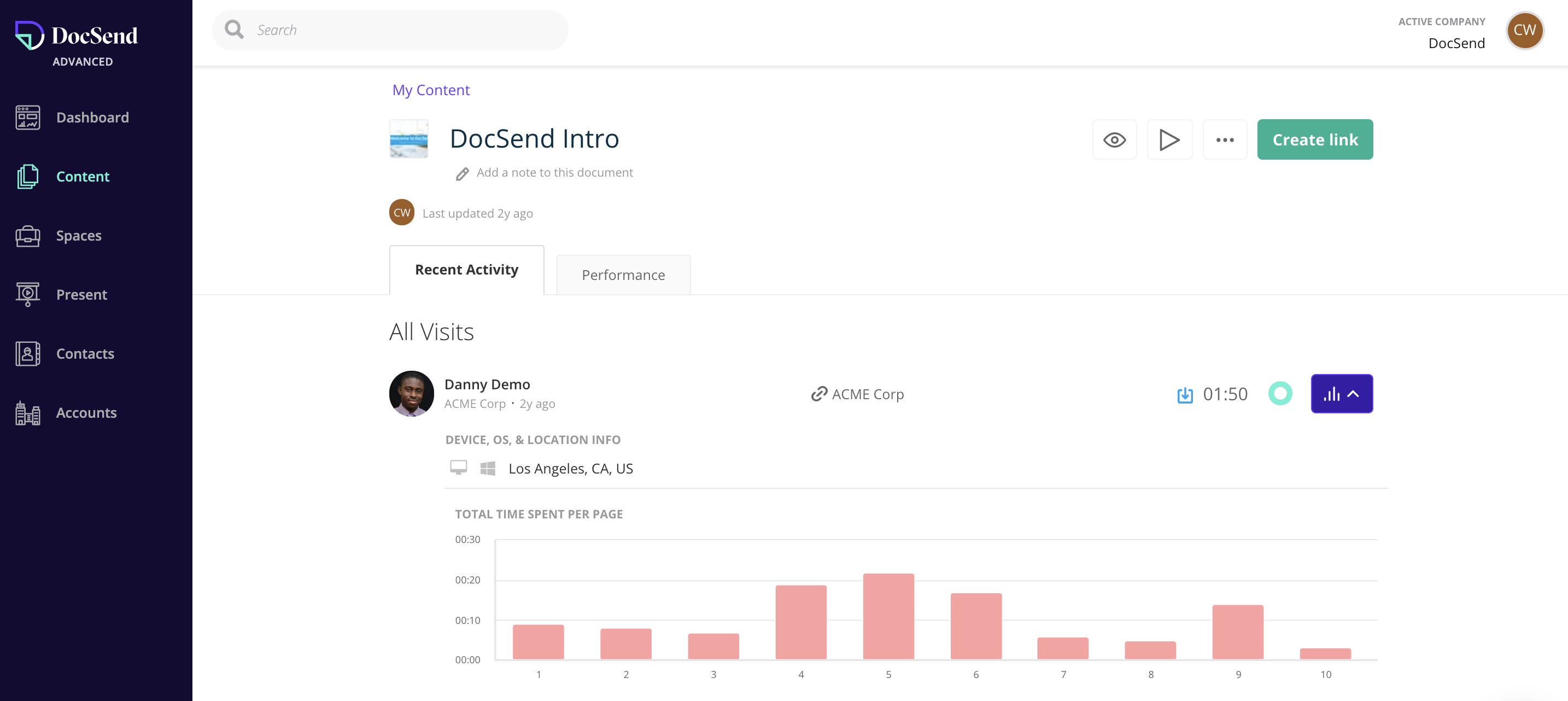Preview document with the eye icon
Screen dimensions: 1568x701
tap(1115, 139)
